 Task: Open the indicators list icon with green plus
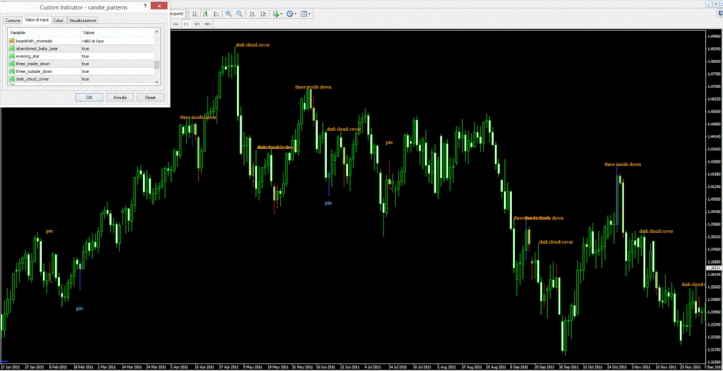click(x=276, y=14)
